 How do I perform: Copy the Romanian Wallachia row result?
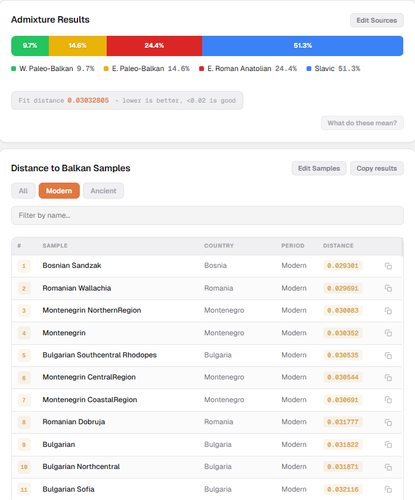388,288
